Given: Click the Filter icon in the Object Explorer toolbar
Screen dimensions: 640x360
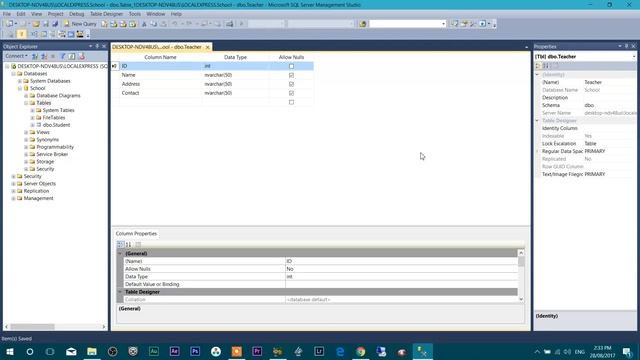Looking at the screenshot, I should (x=62, y=56).
